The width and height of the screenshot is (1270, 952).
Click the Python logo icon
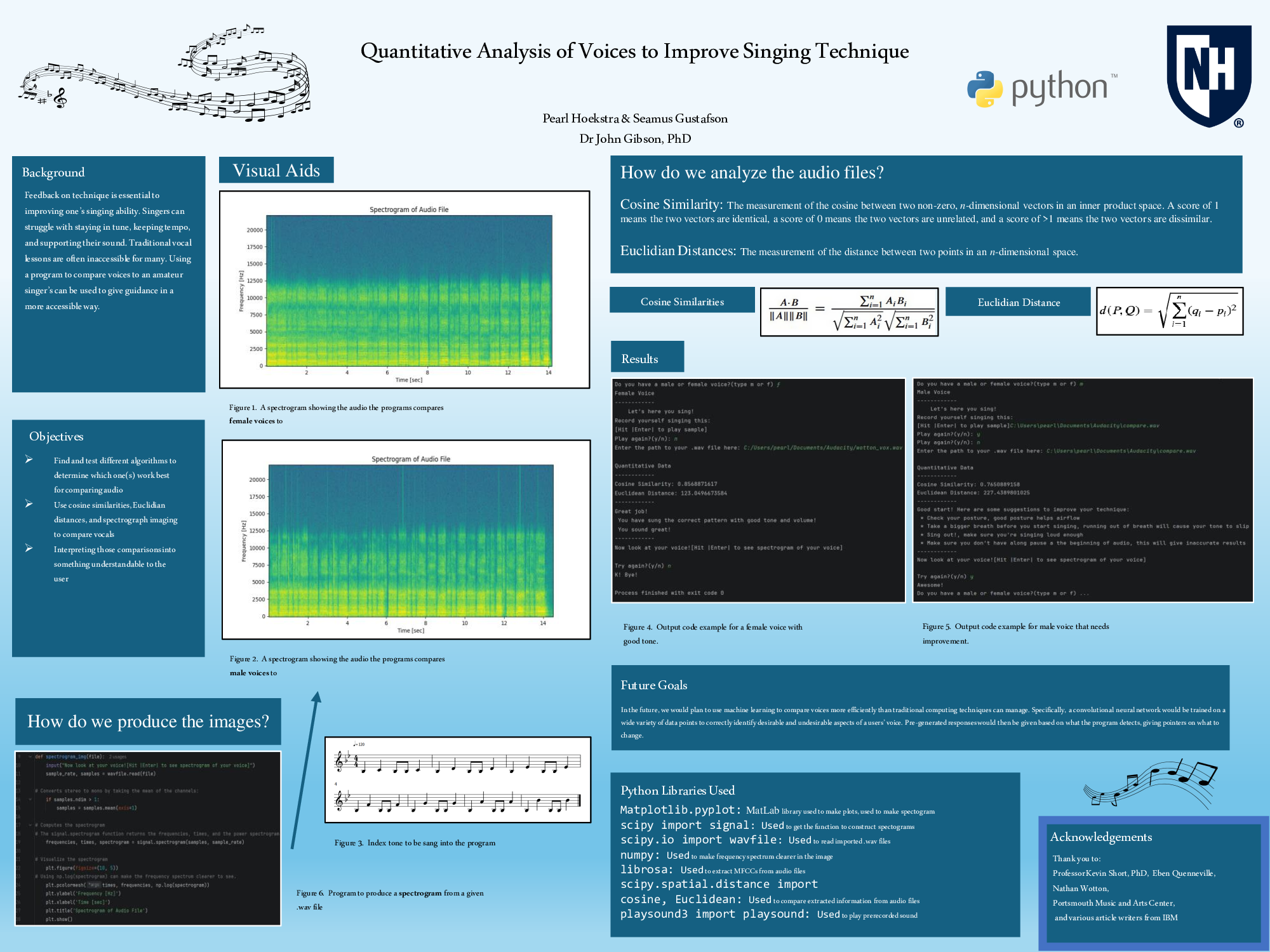point(985,89)
